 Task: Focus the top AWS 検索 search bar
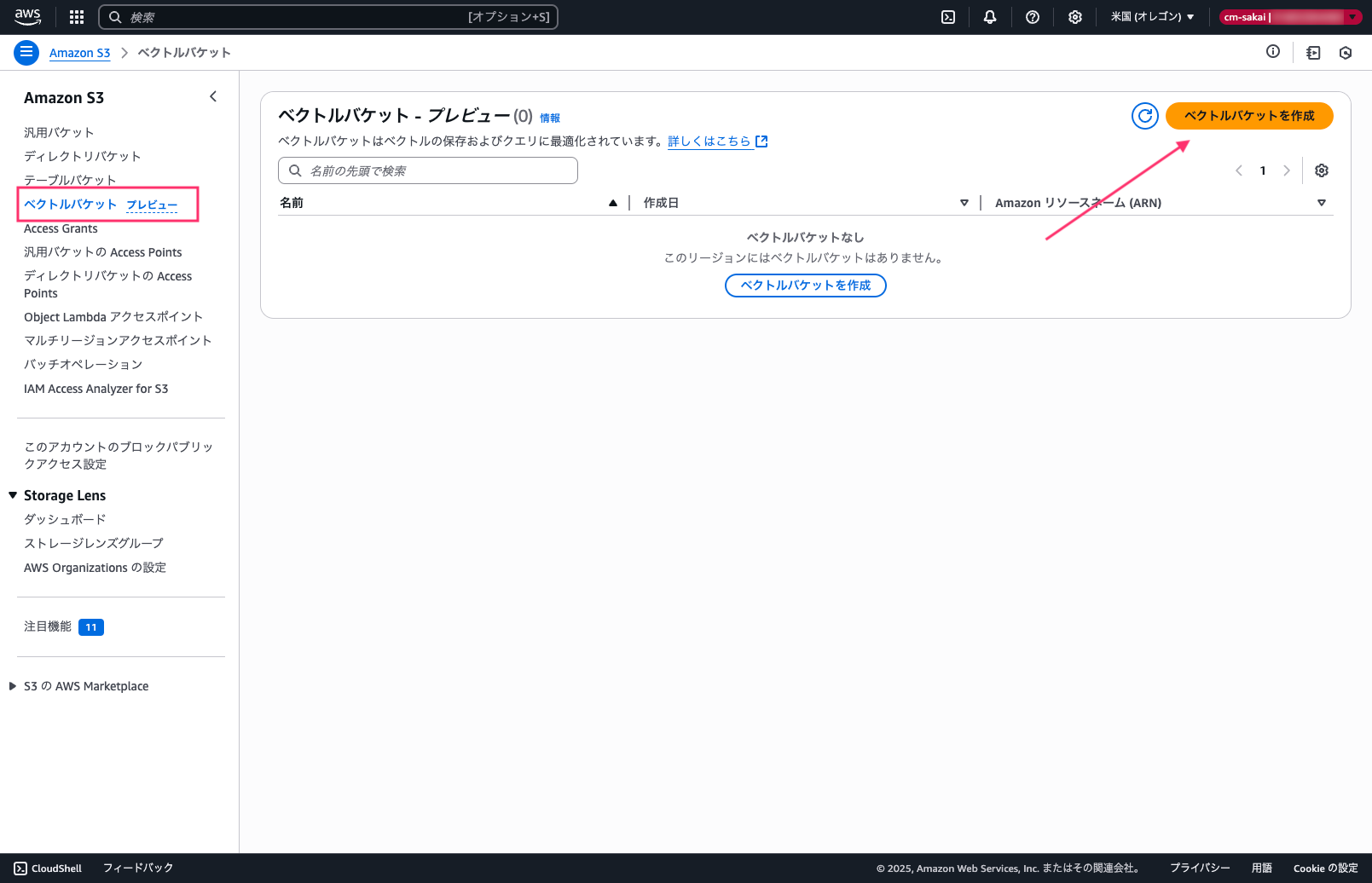pyautogui.click(x=328, y=17)
